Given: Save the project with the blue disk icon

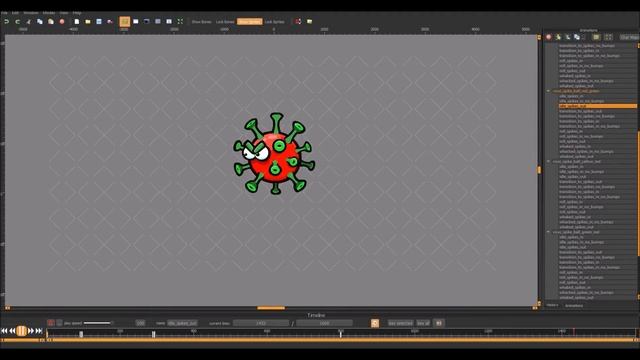Looking at the screenshot, I should [x=99, y=21].
